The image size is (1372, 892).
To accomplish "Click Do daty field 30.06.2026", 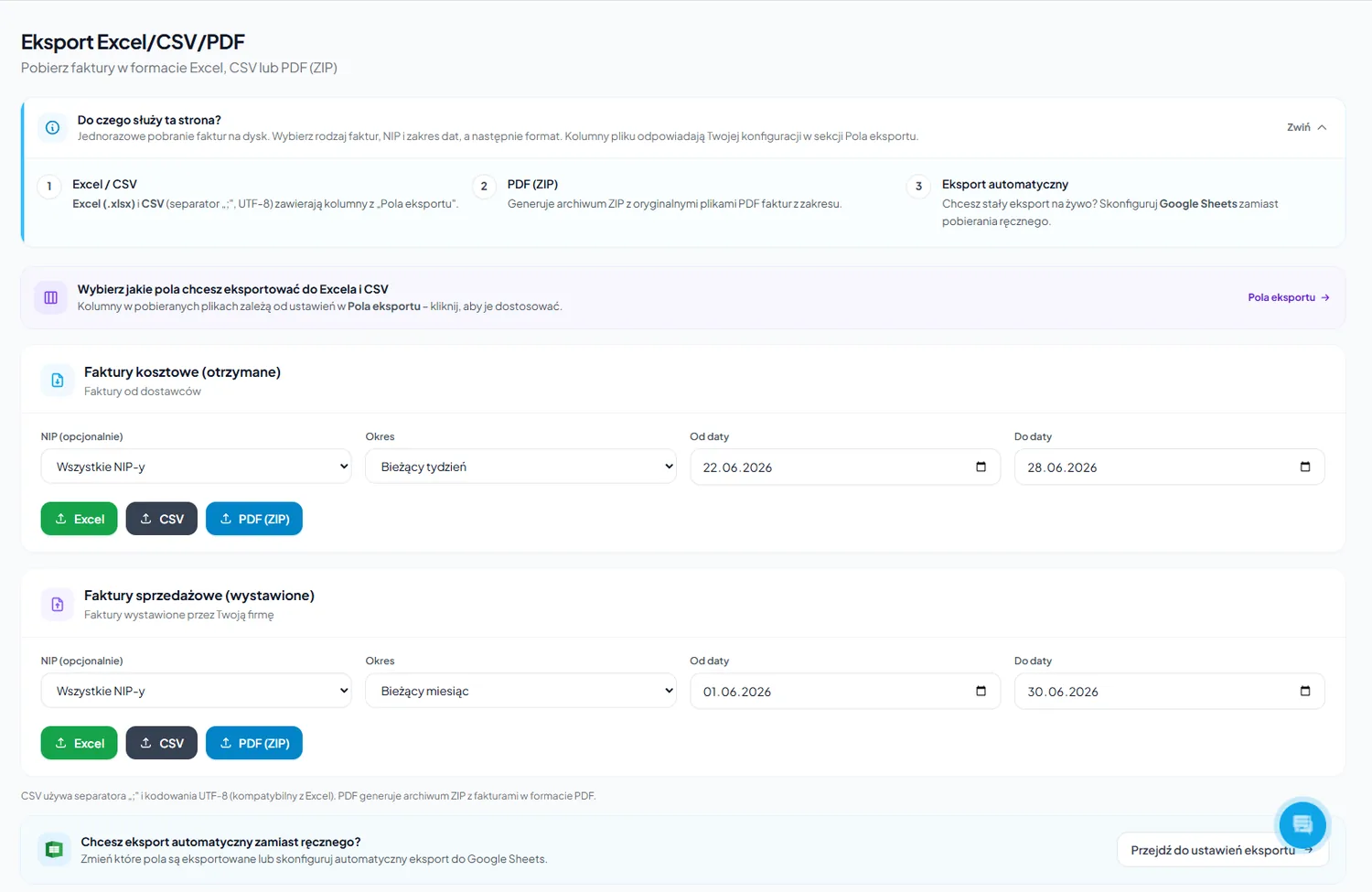I will [1169, 691].
